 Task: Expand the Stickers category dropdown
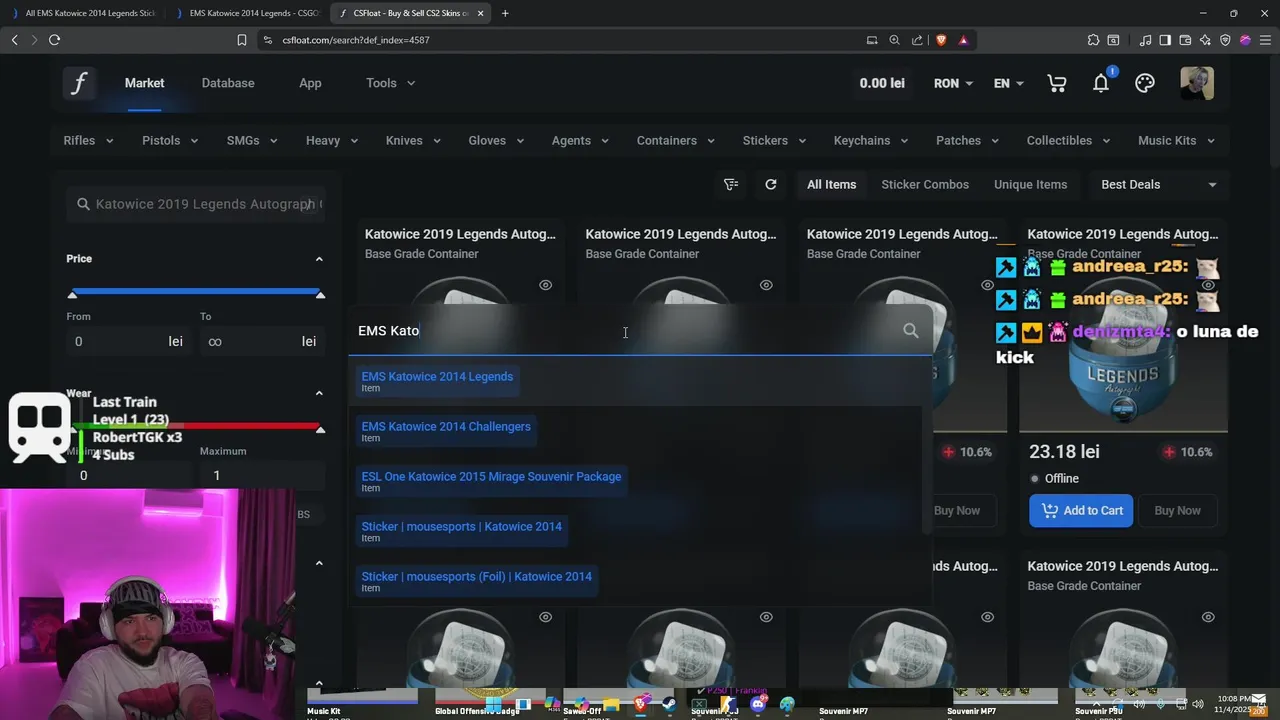(x=774, y=141)
